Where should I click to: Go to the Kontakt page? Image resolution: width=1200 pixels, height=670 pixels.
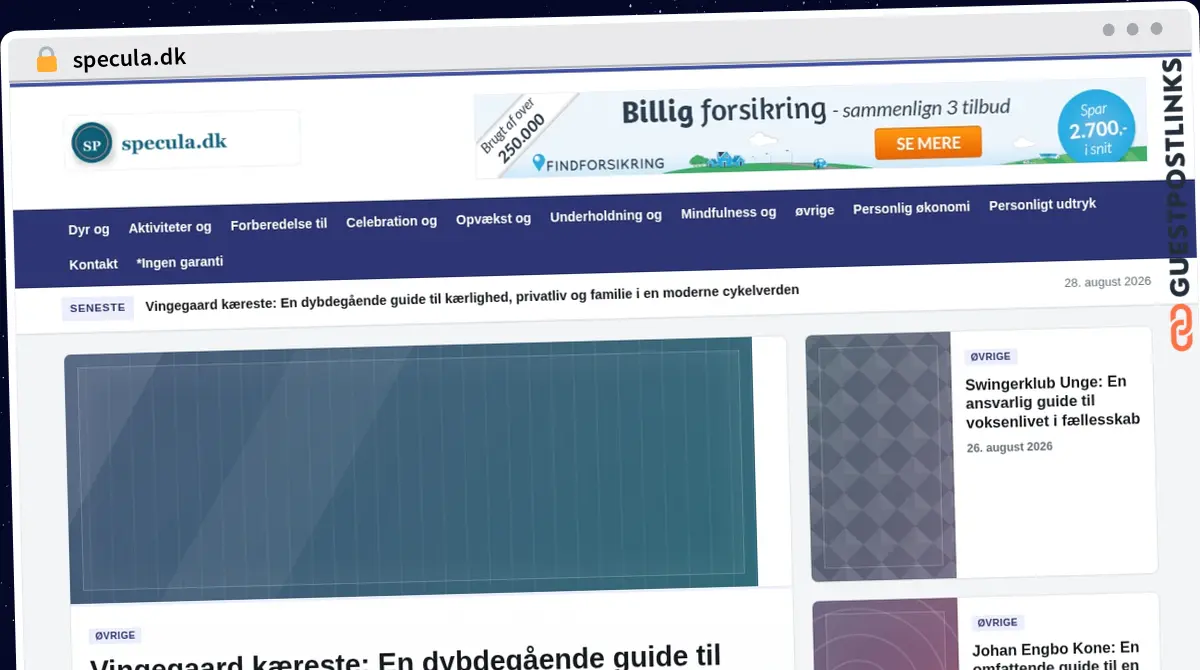pos(93,264)
